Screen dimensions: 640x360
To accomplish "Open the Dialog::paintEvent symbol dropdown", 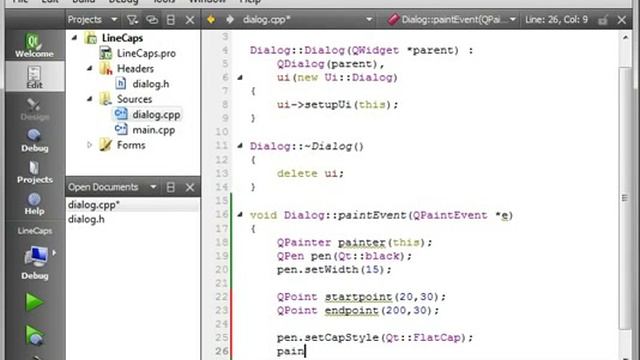I will click(513, 19).
